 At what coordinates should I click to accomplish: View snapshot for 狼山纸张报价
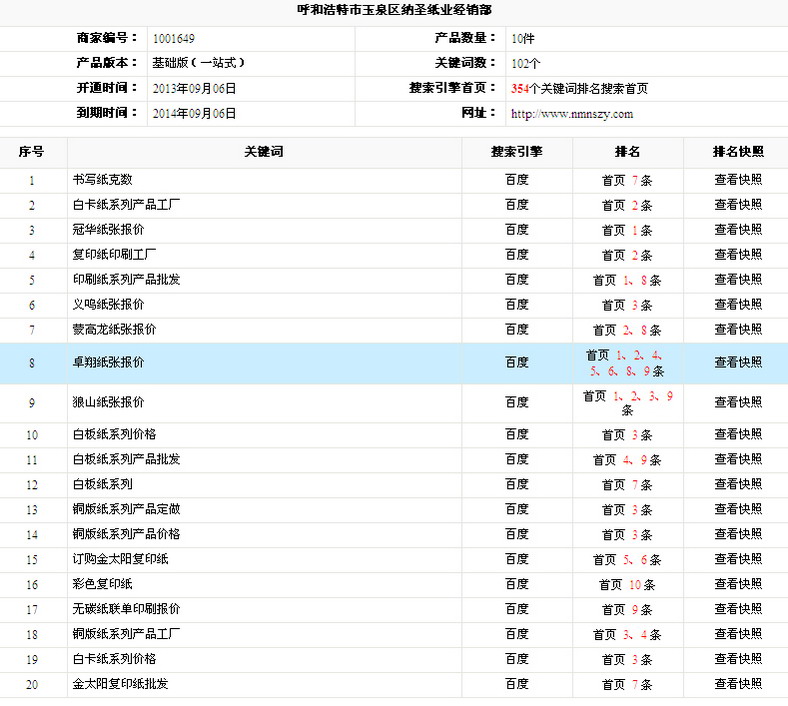tap(738, 402)
